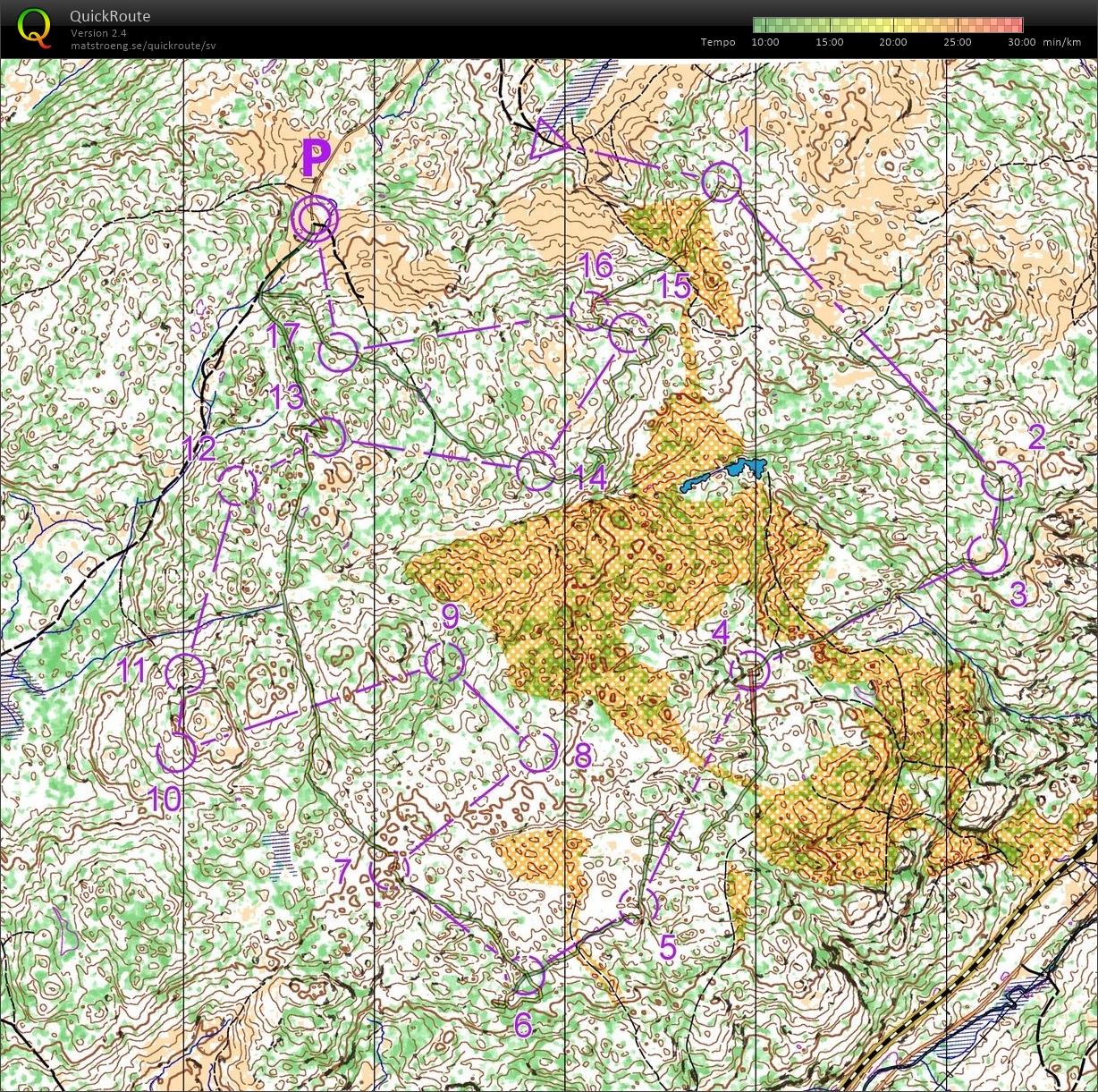Select control circle 3
Image resolution: width=1098 pixels, height=1092 pixels.
(987, 554)
